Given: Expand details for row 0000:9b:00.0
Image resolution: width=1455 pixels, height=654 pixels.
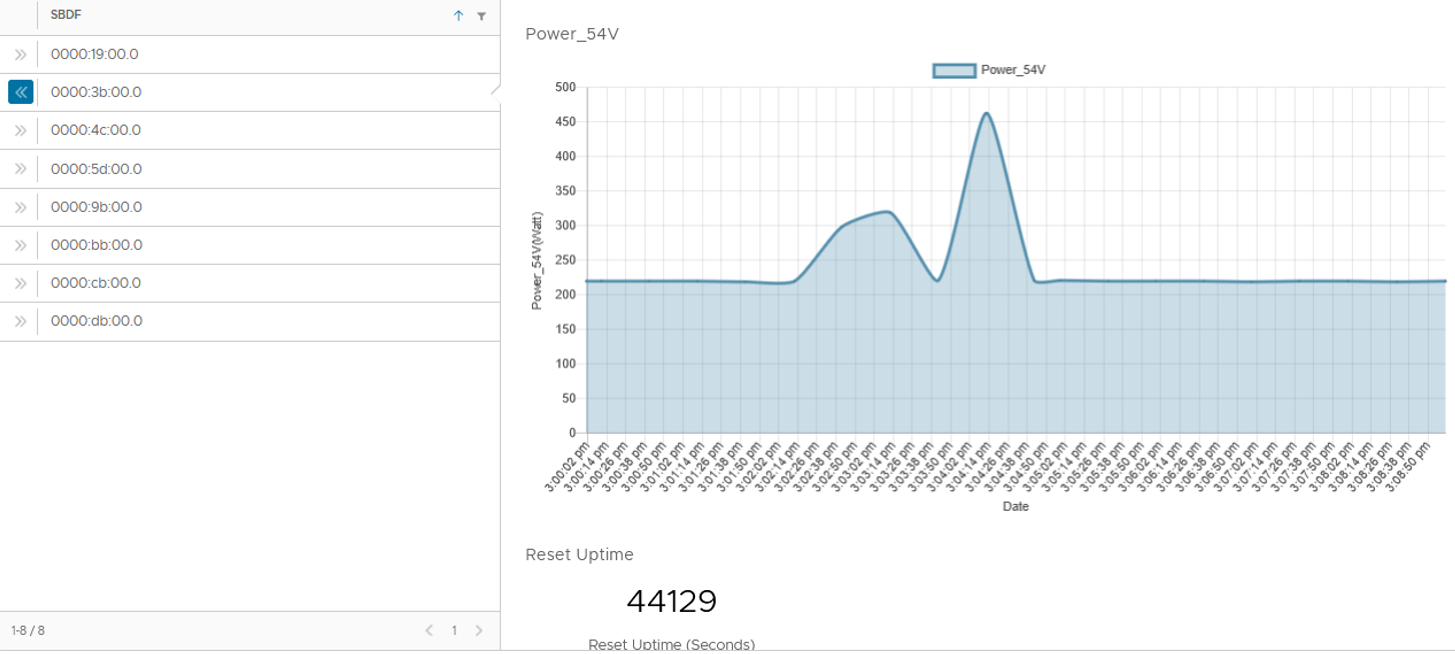Looking at the screenshot, I should [x=20, y=207].
